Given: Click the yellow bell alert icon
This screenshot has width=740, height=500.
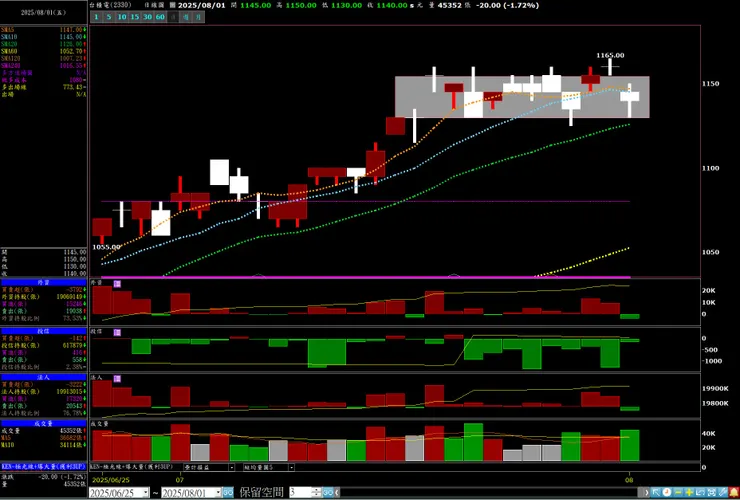Looking at the screenshot, I should click(734, 493).
